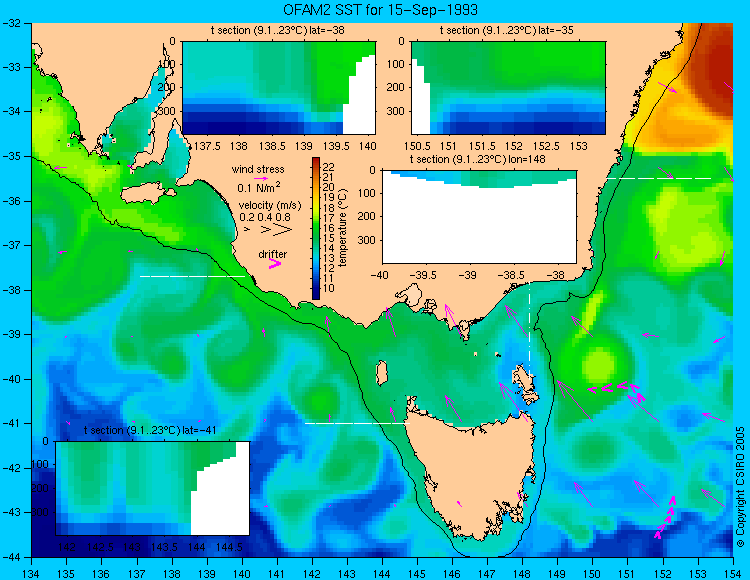
Task: Click tick "-39.5" in lon=148 section
Action: pos(425,275)
